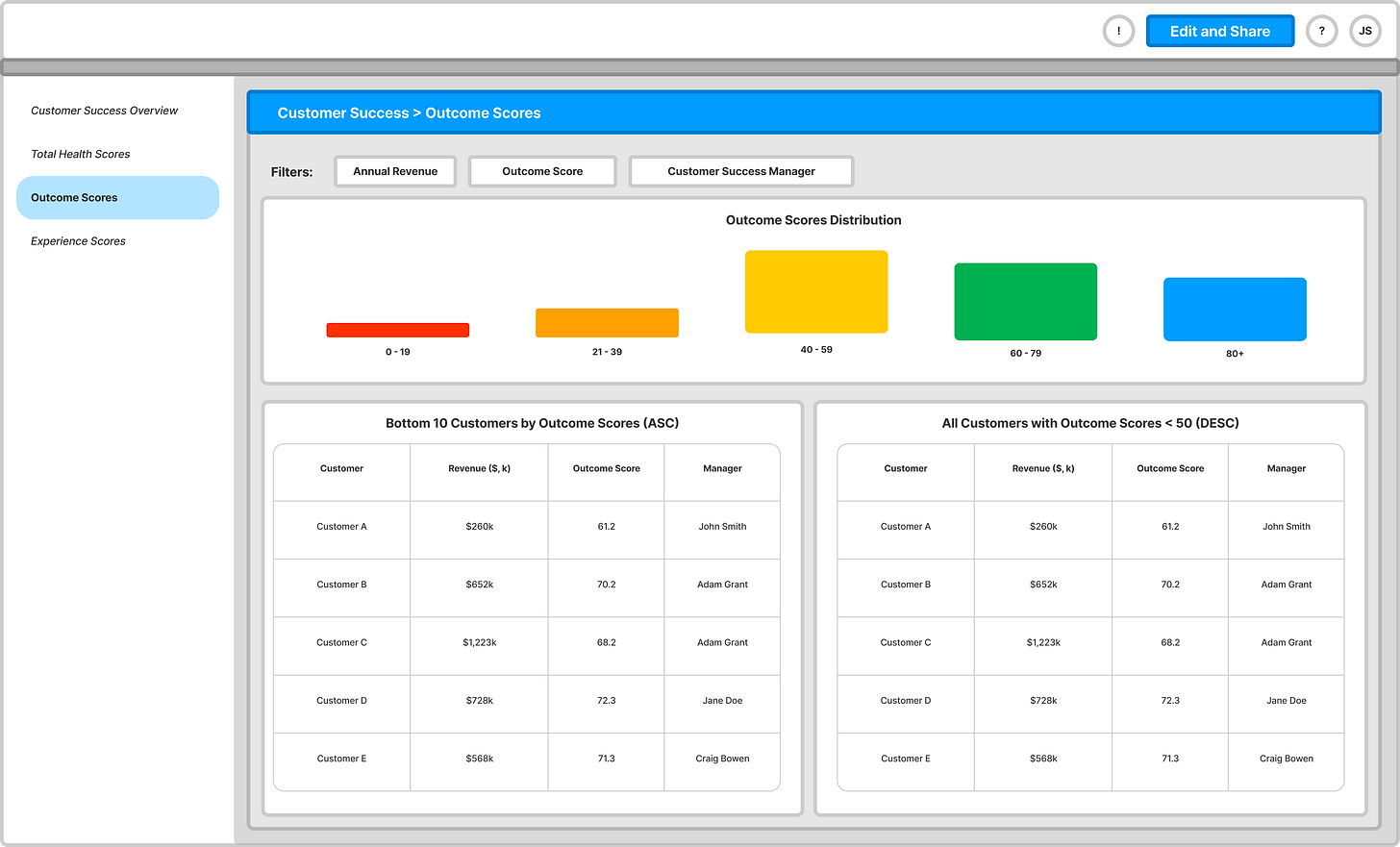Click the yellow 40 - 59 bar
Screen dimensions: 1400x847
pos(816,291)
